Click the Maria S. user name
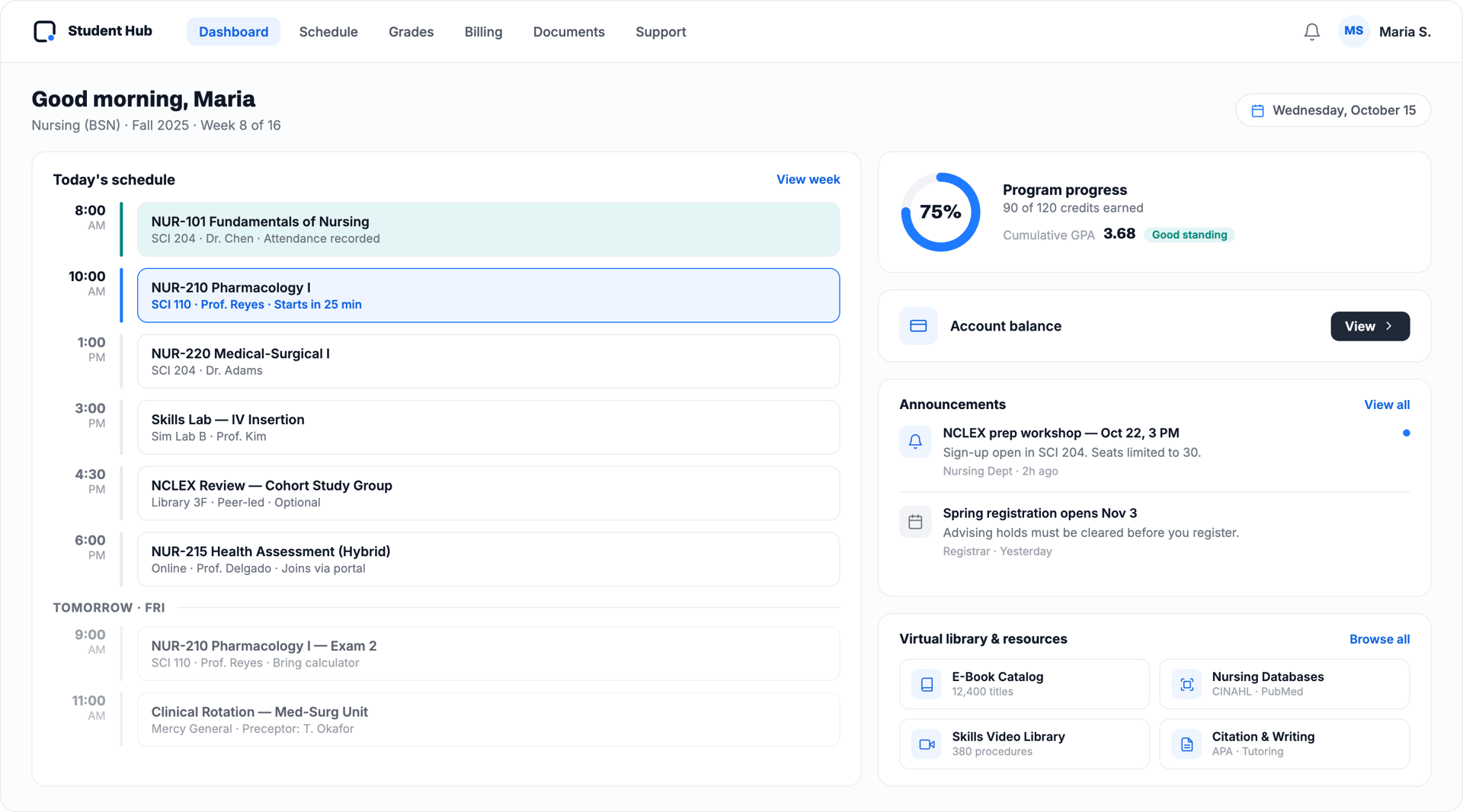This screenshot has height=812, width=1463. [1404, 32]
